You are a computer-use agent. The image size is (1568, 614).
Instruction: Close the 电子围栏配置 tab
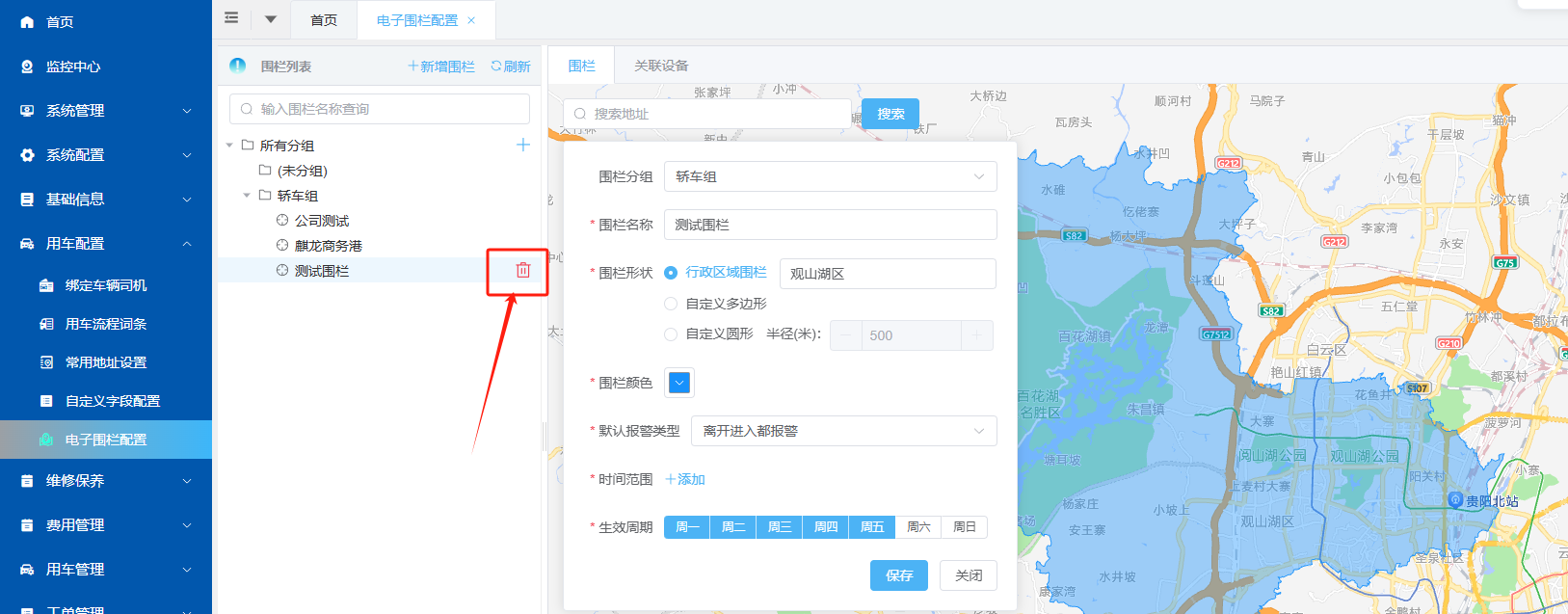tap(471, 20)
